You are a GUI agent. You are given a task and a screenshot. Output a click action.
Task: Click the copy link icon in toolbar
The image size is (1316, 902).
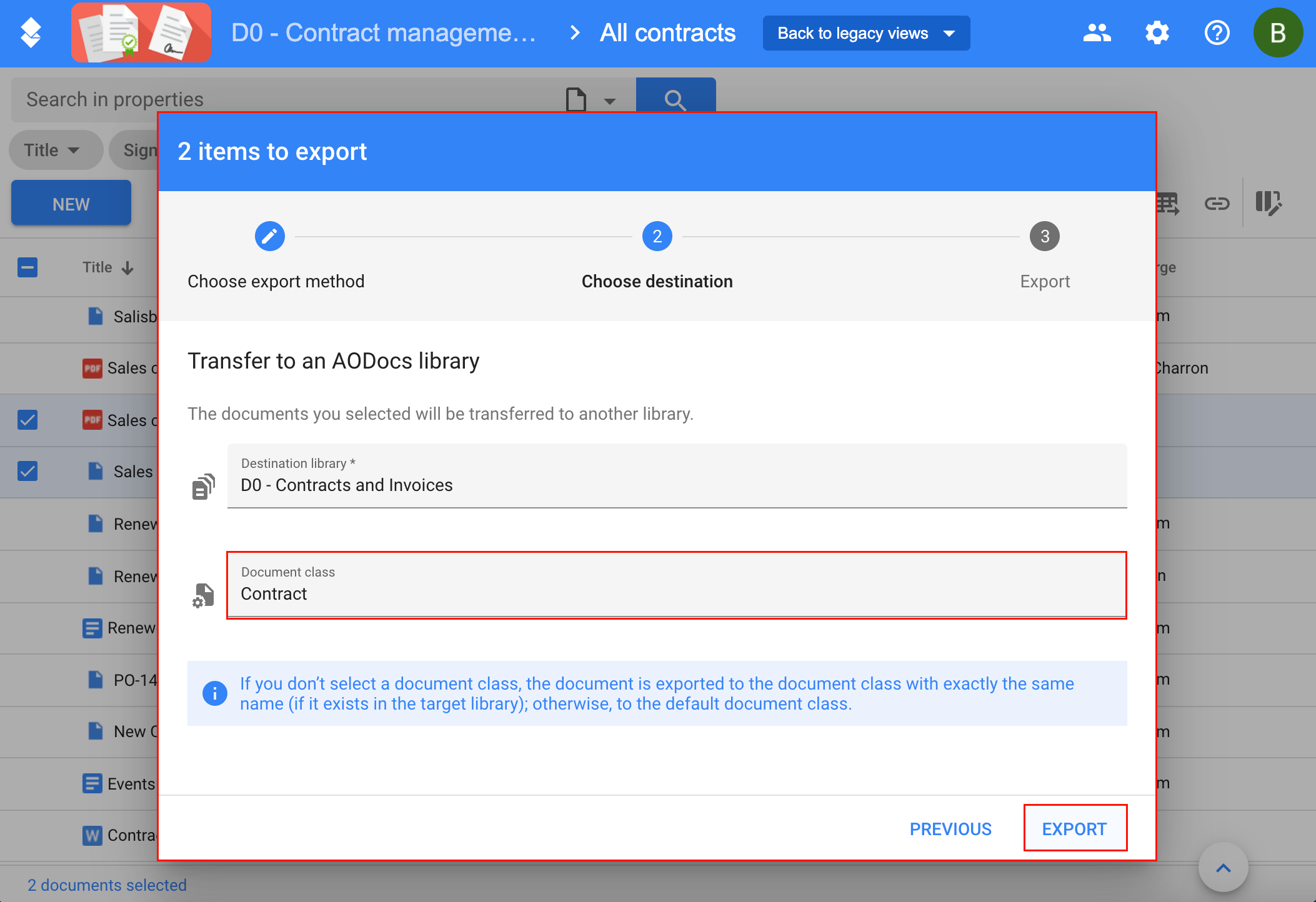(1217, 203)
